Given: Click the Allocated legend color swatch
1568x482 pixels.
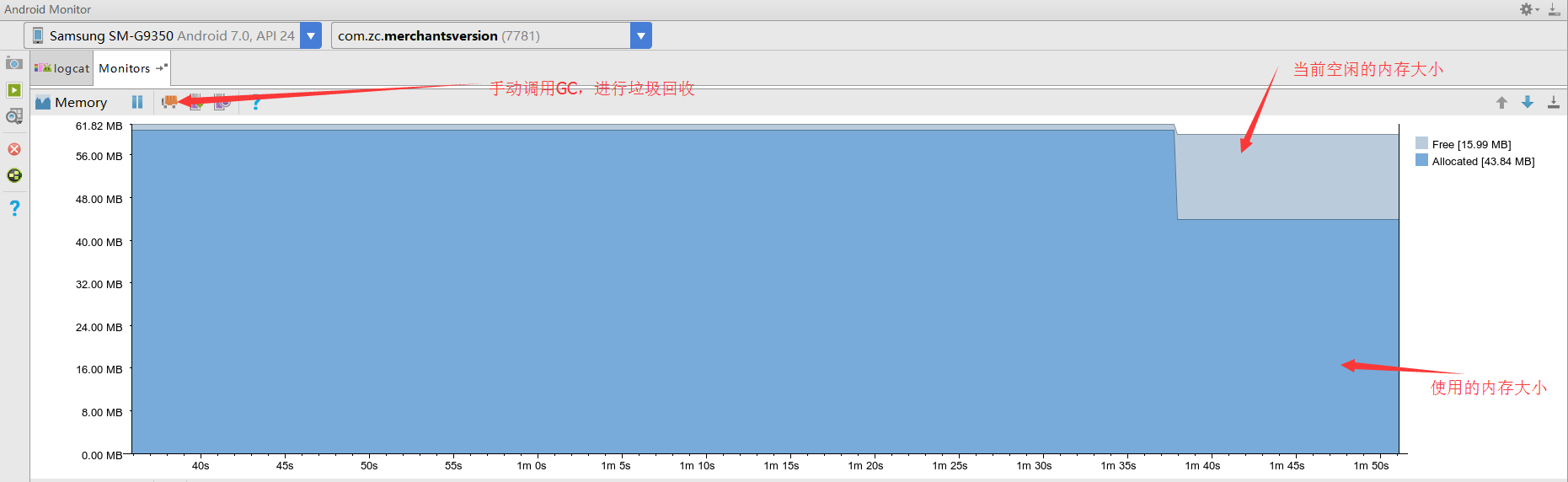Looking at the screenshot, I should pyautogui.click(x=1422, y=160).
